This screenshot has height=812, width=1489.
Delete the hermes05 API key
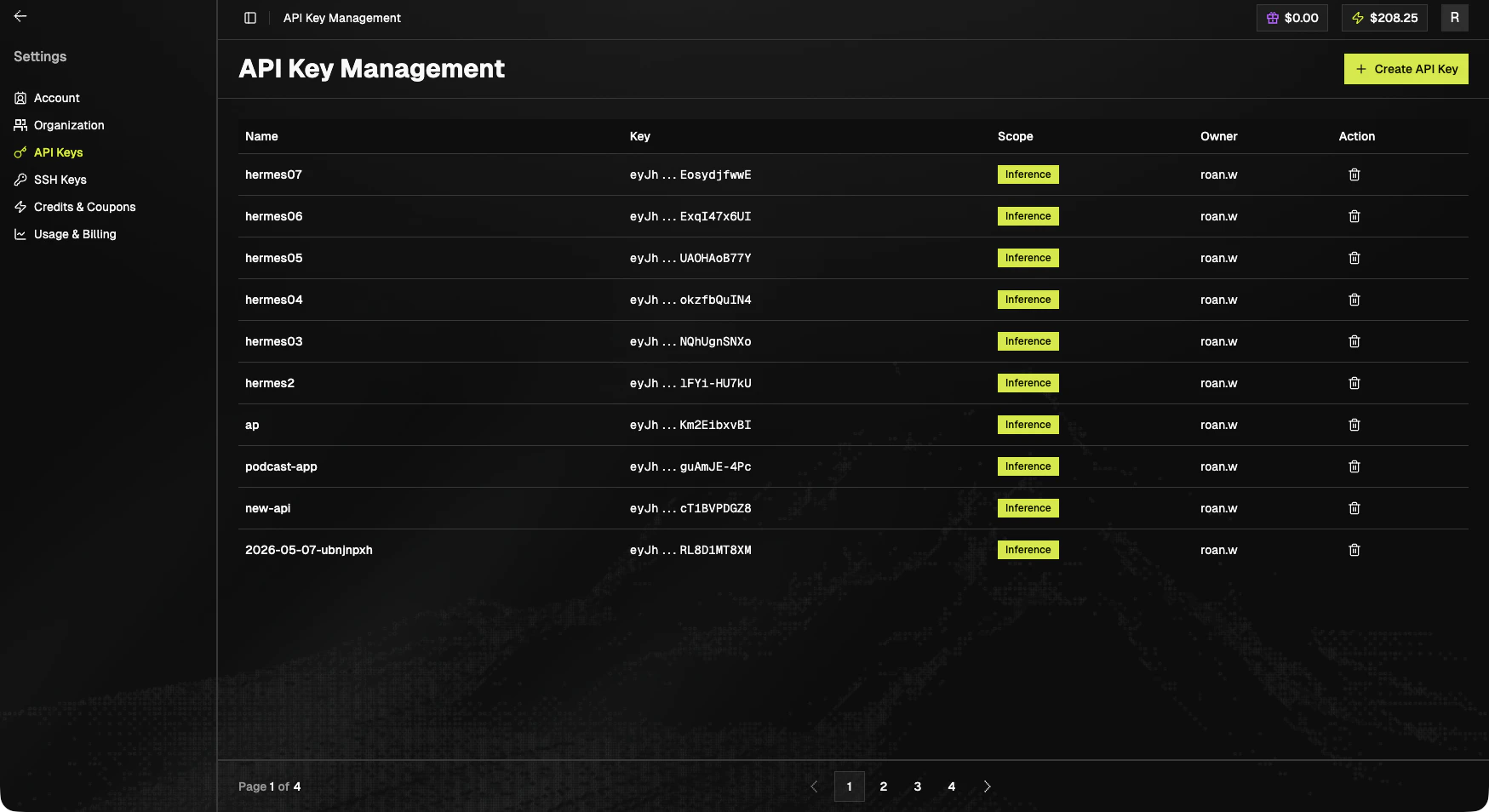(1354, 258)
